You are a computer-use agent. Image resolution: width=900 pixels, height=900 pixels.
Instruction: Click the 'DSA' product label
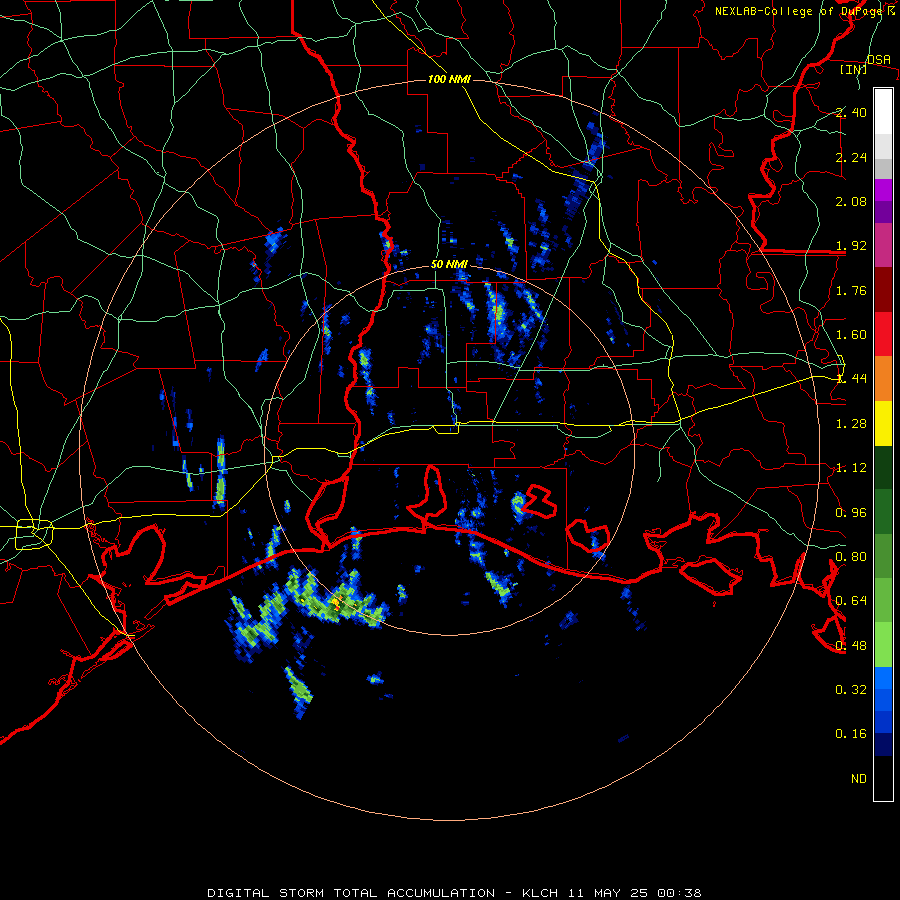click(x=879, y=59)
